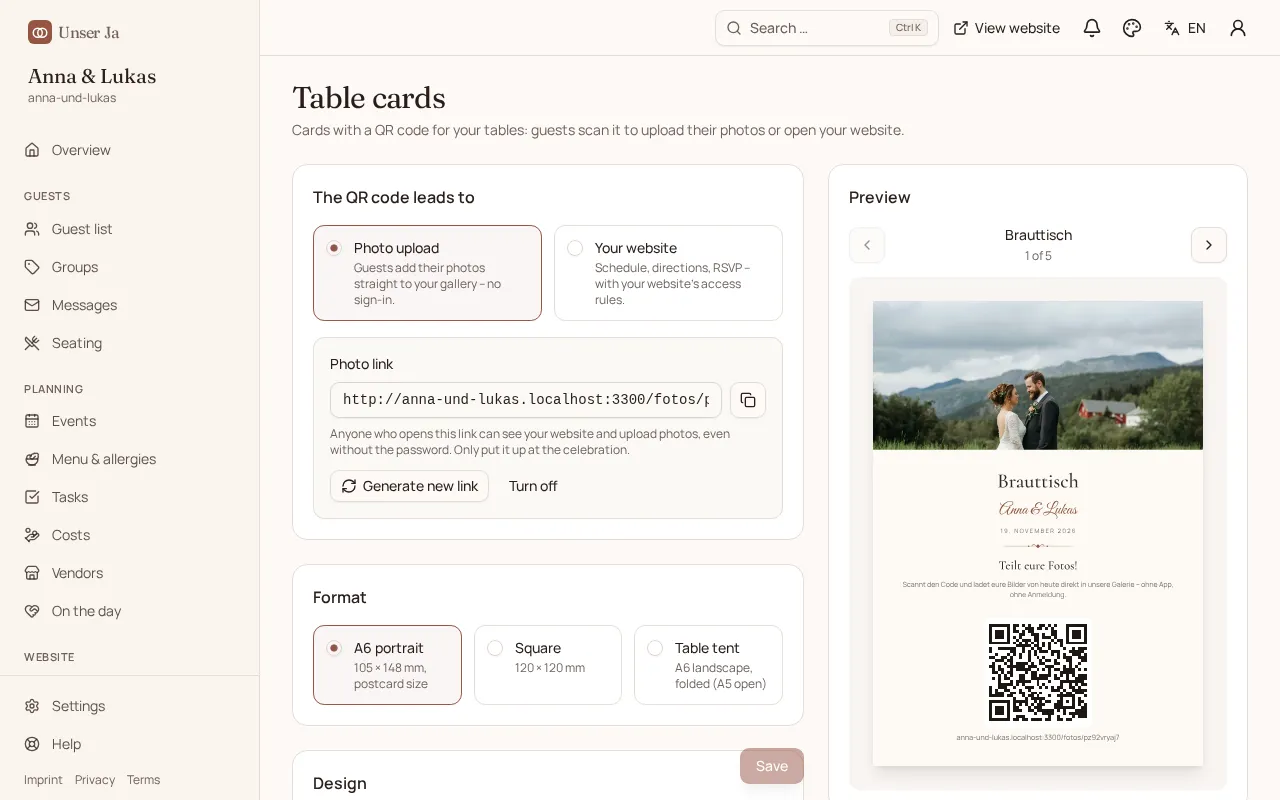This screenshot has height=800, width=1280.
Task: Show the next card in preview
Action: [x=1209, y=245]
